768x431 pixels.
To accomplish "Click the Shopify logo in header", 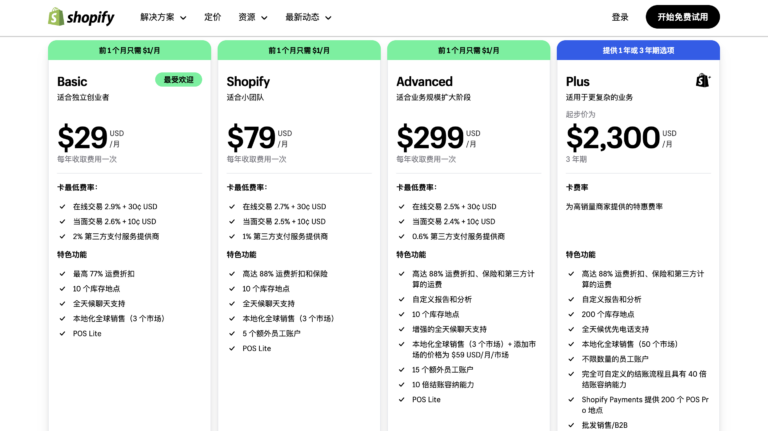I will click(81, 17).
